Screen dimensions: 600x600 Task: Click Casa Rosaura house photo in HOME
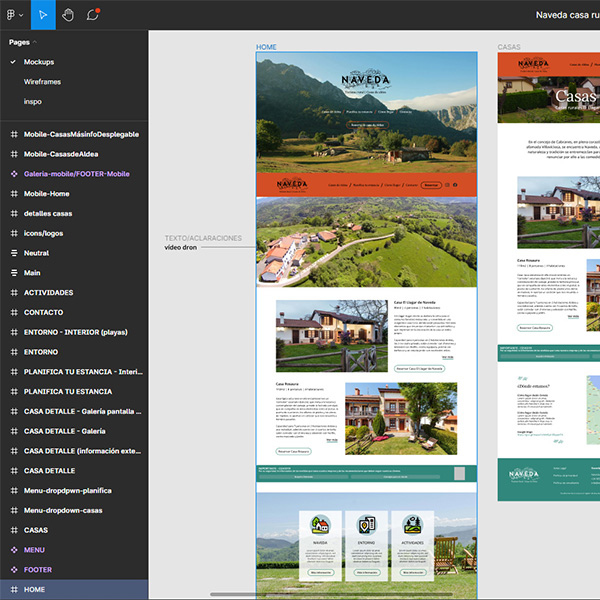coord(401,419)
